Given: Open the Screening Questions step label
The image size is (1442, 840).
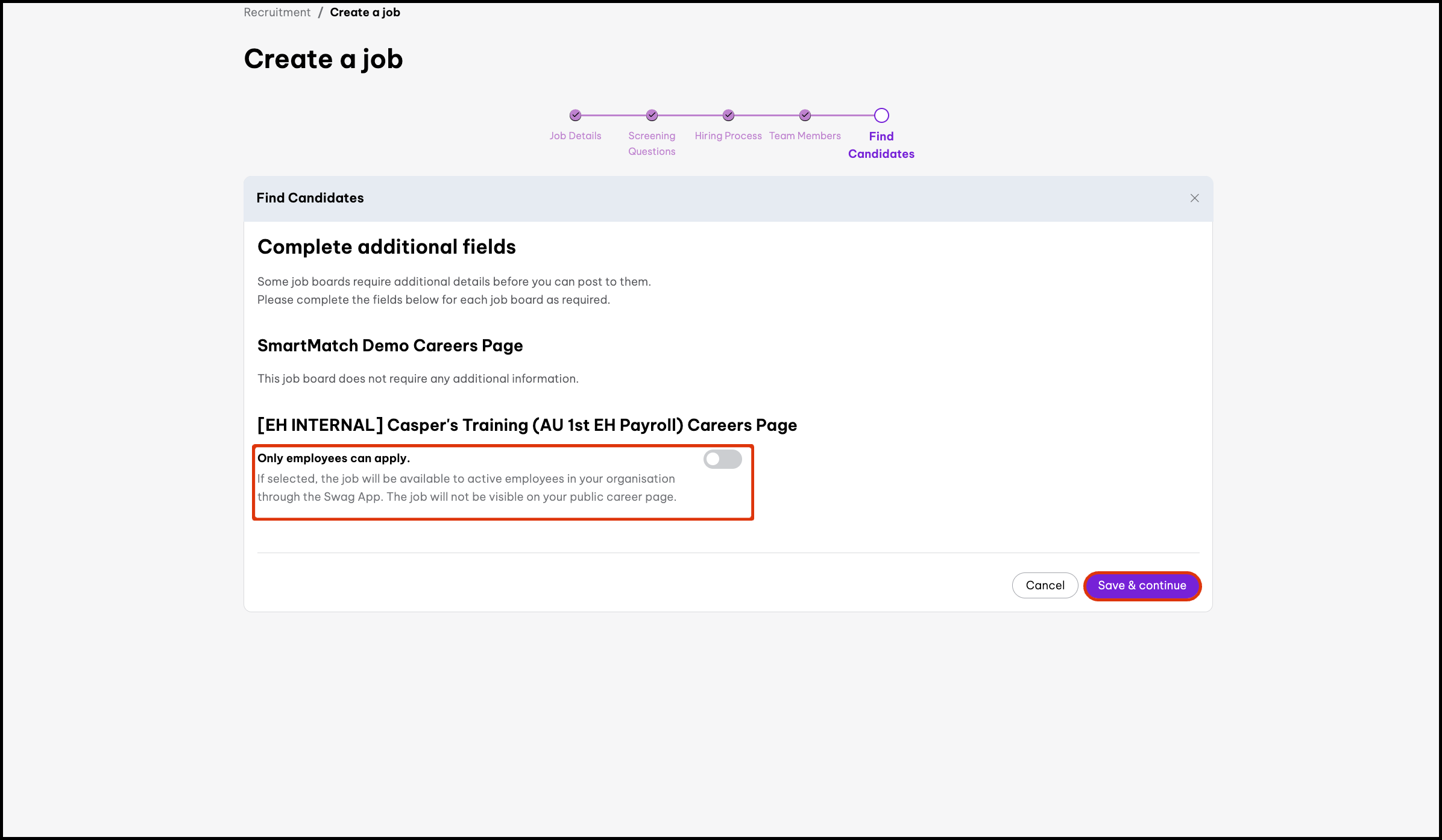Looking at the screenshot, I should [652, 143].
